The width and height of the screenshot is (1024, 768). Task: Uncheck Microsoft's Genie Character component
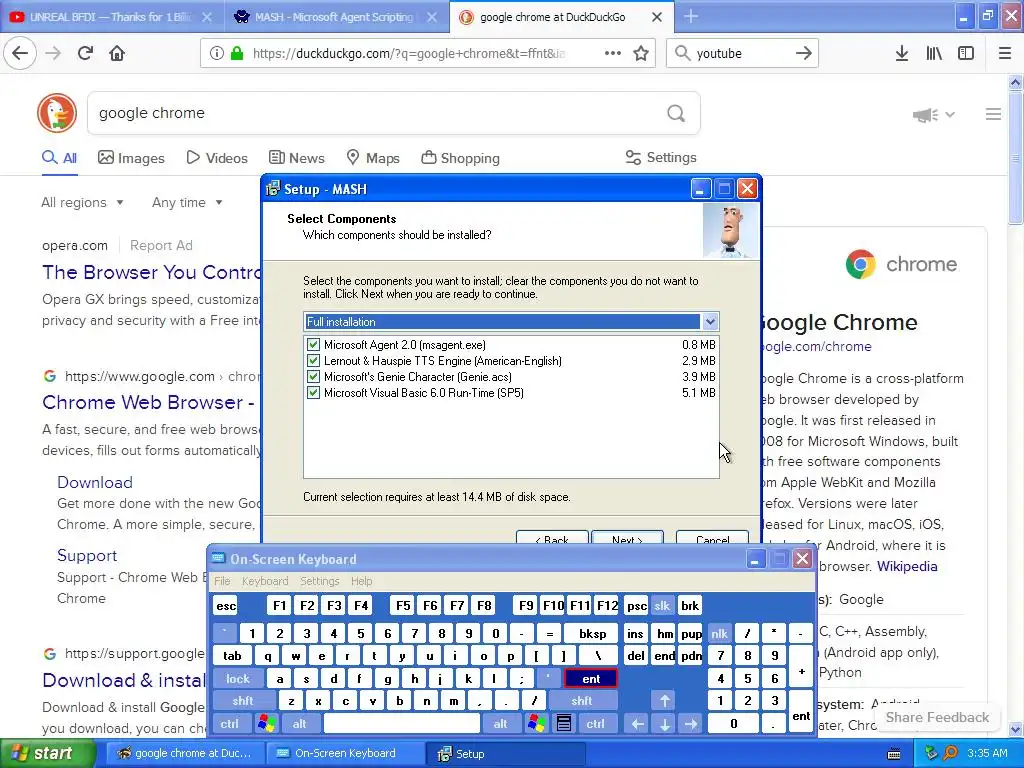tap(313, 377)
